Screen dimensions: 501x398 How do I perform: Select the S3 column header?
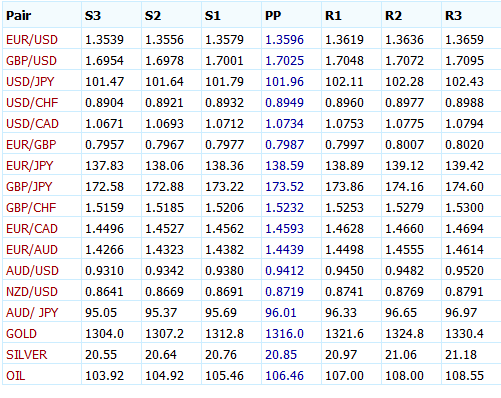tap(93, 16)
